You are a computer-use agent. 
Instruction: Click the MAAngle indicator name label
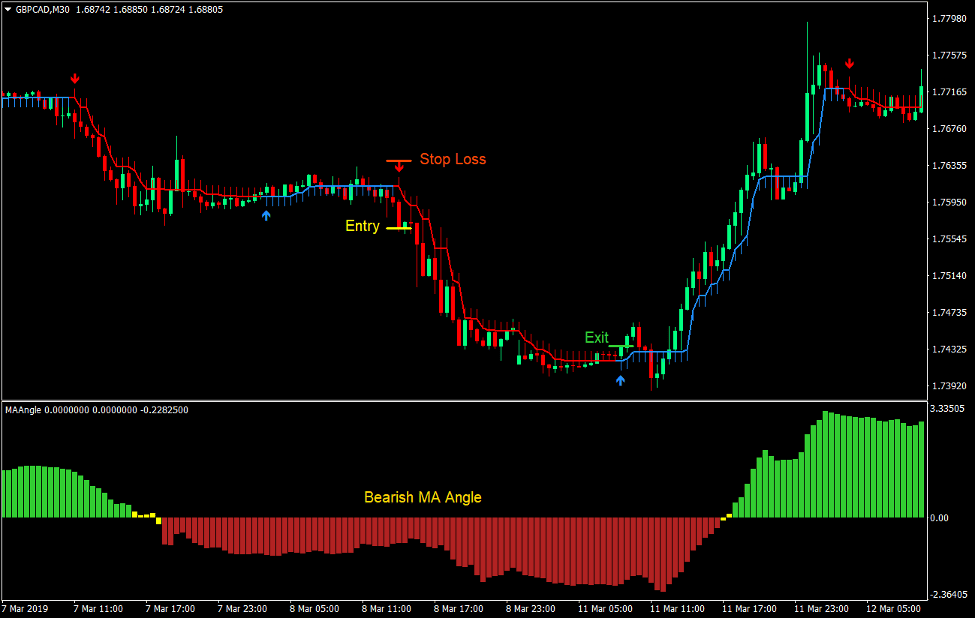pos(25,410)
